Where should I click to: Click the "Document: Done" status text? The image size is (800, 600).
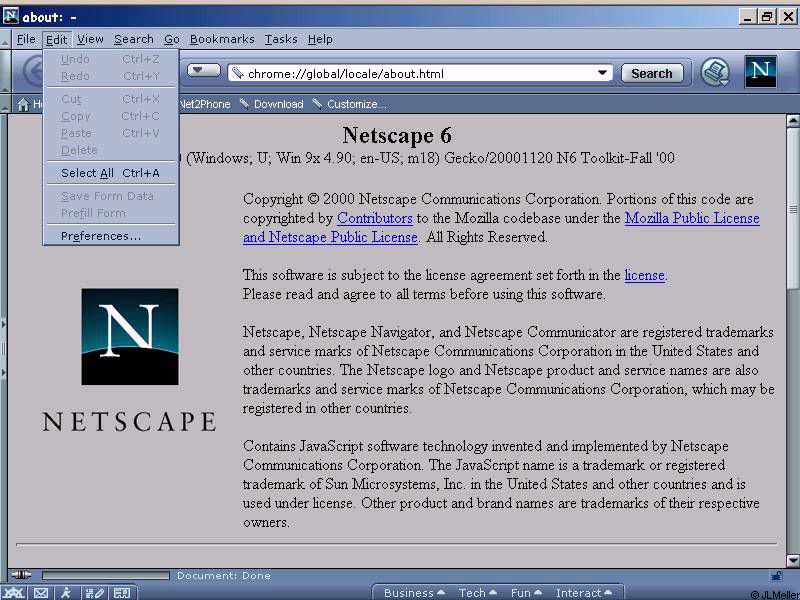pos(223,576)
